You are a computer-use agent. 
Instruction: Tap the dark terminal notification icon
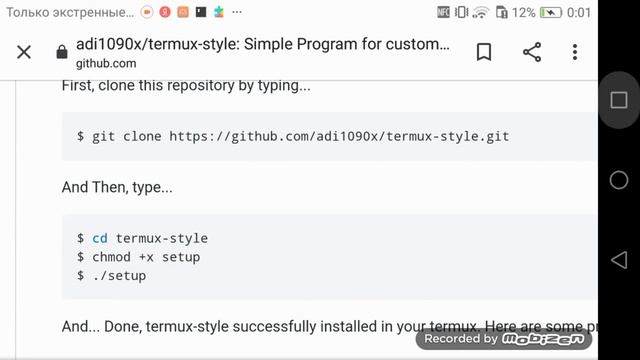click(x=201, y=12)
